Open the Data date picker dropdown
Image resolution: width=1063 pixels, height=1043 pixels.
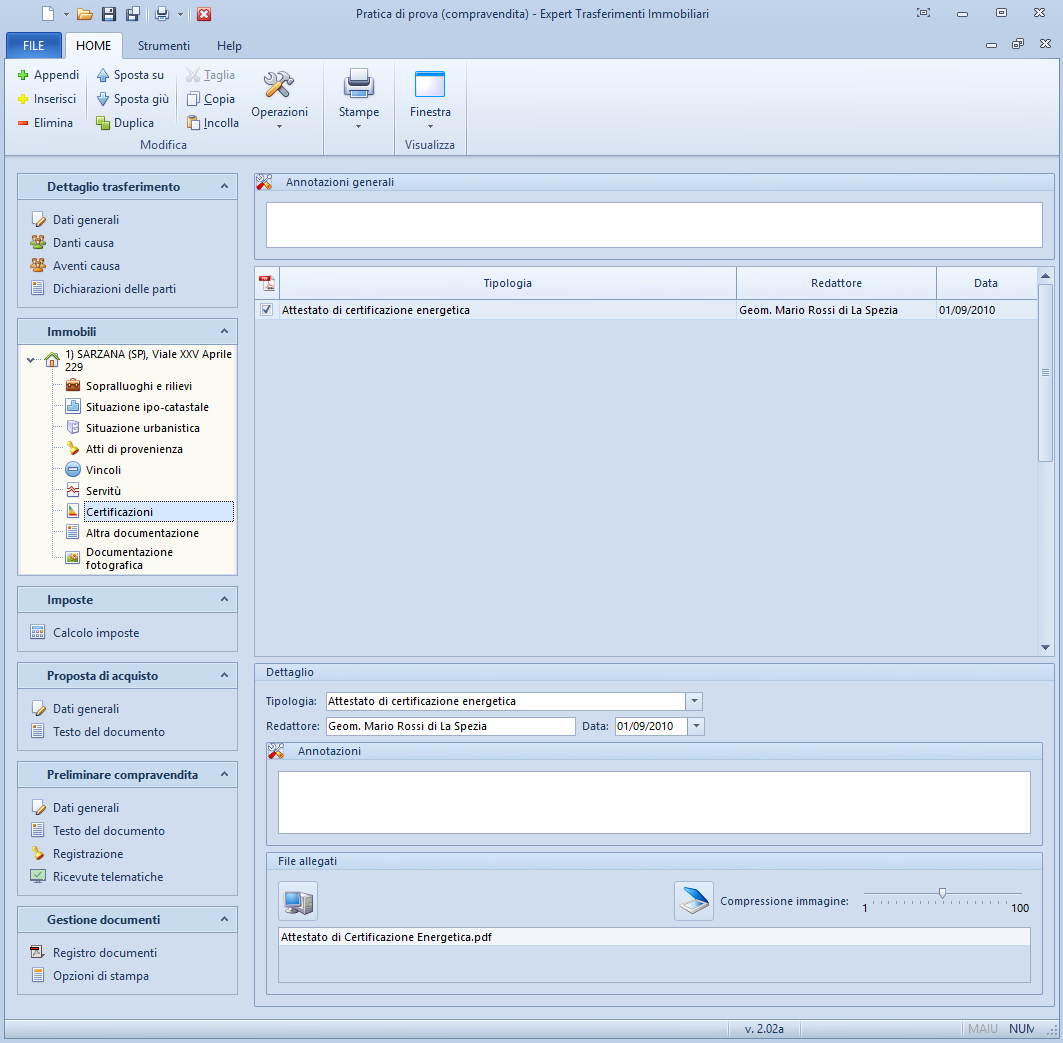tap(696, 726)
